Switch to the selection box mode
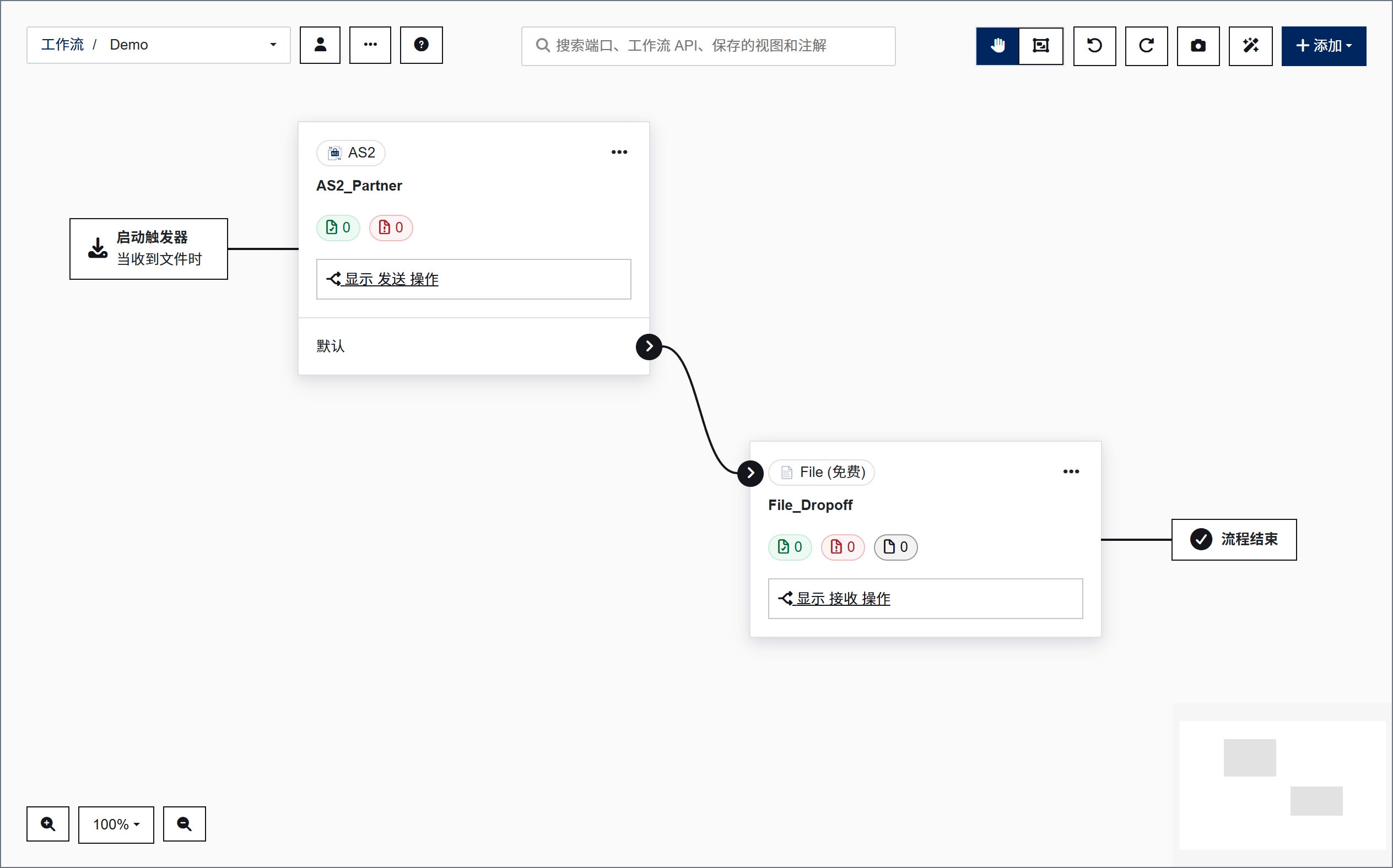This screenshot has width=1393, height=868. click(x=1040, y=45)
